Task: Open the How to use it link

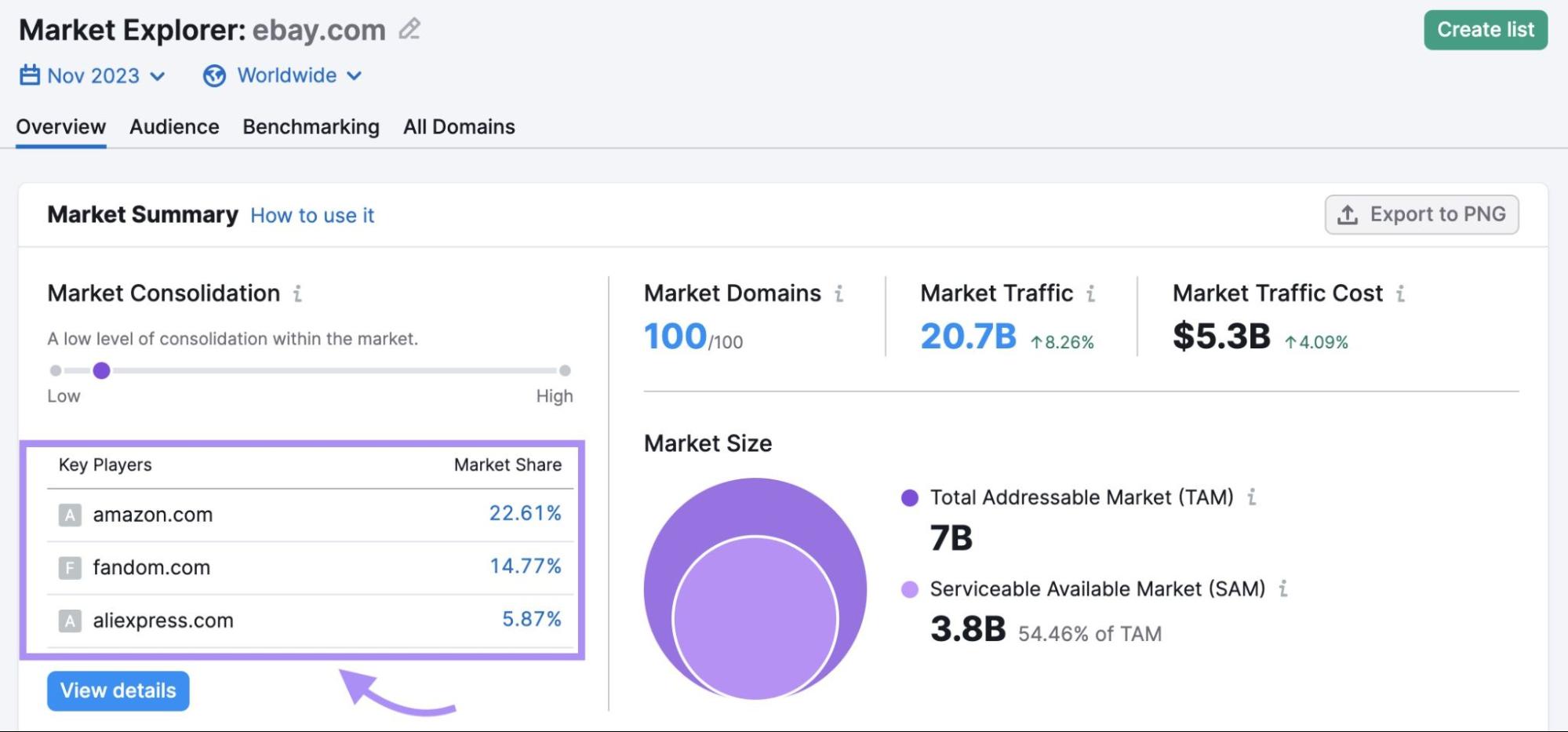Action: 311,215
